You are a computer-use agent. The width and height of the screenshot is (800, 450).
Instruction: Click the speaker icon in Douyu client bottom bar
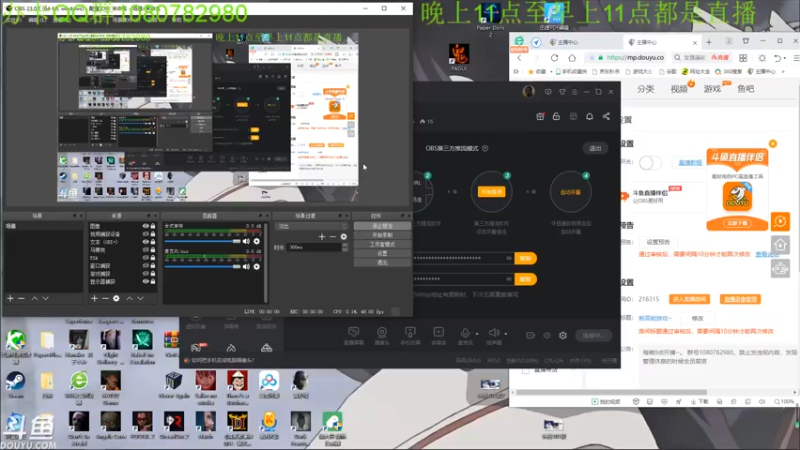click(x=493, y=332)
